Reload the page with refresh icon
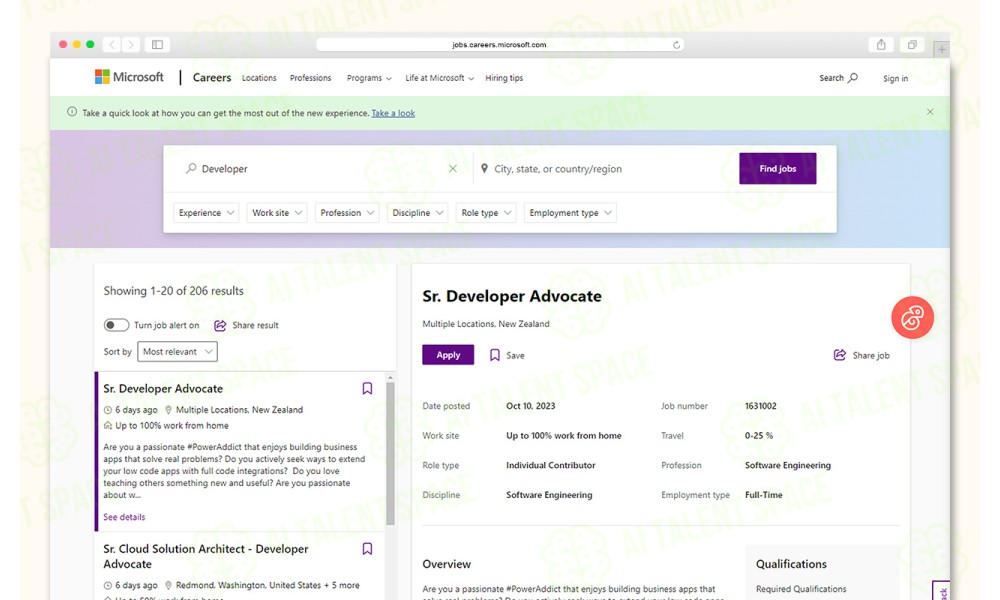The image size is (1000, 600). (x=676, y=45)
